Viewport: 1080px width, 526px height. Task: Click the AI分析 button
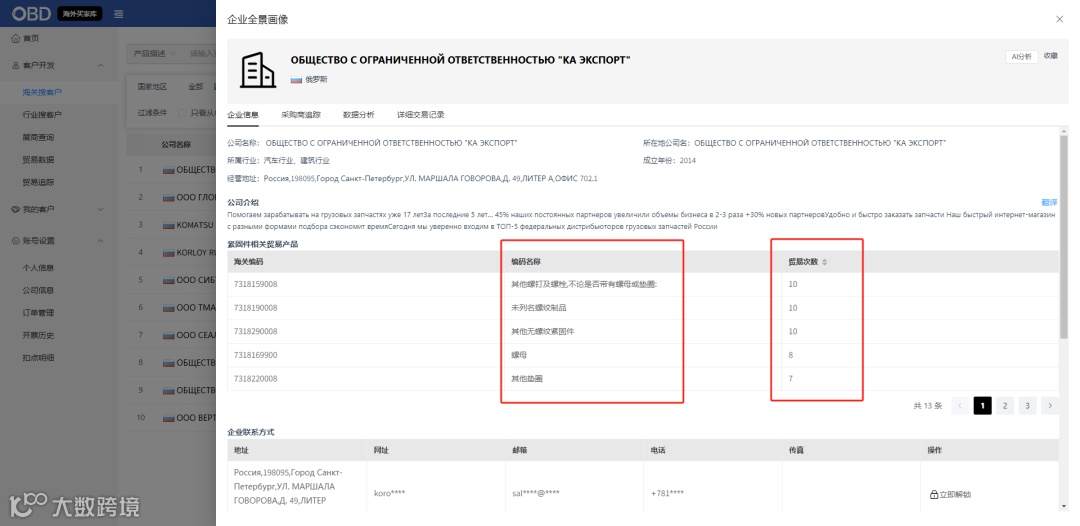[1021, 57]
